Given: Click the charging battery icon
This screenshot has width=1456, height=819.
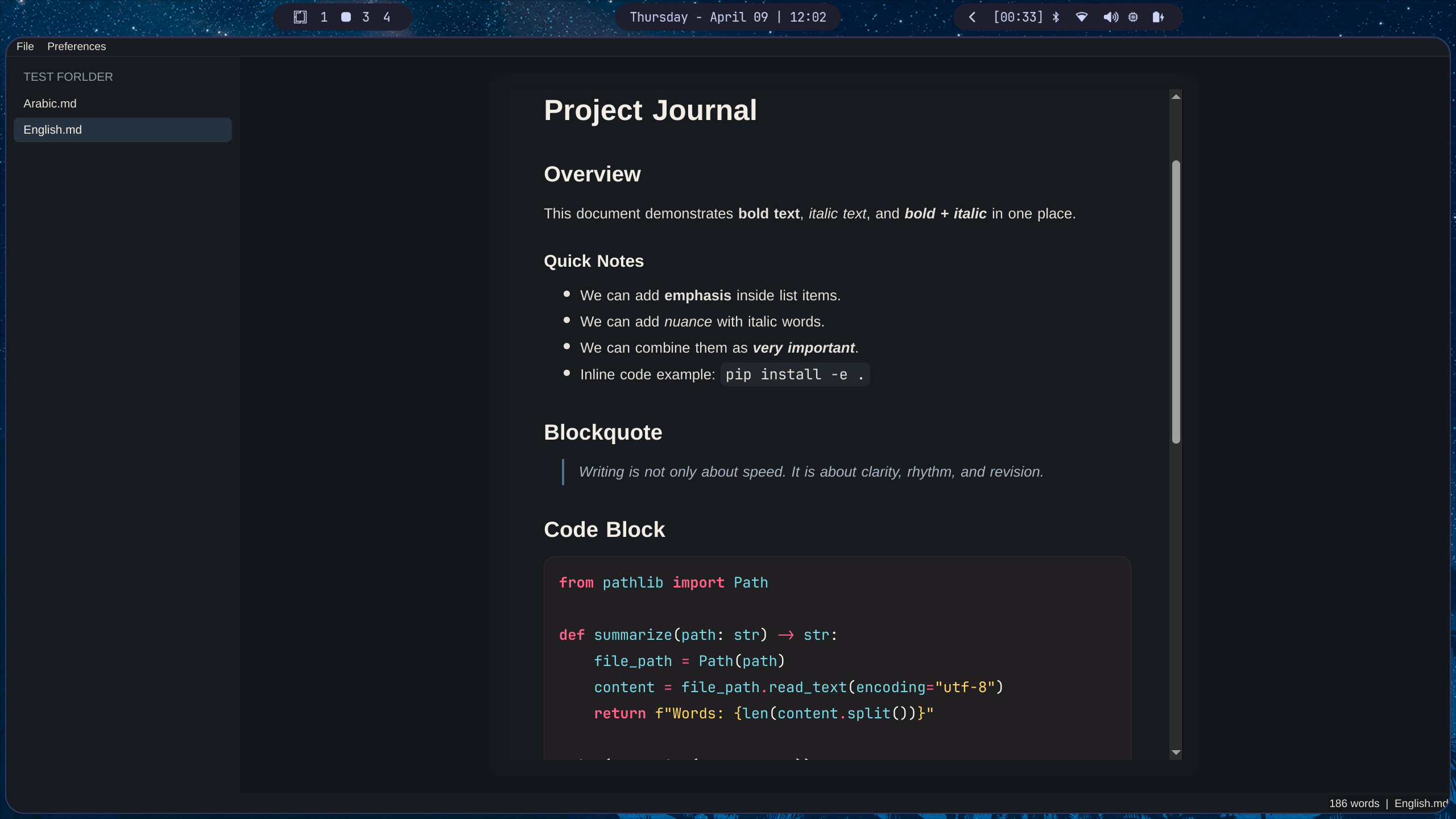Looking at the screenshot, I should 1159,17.
